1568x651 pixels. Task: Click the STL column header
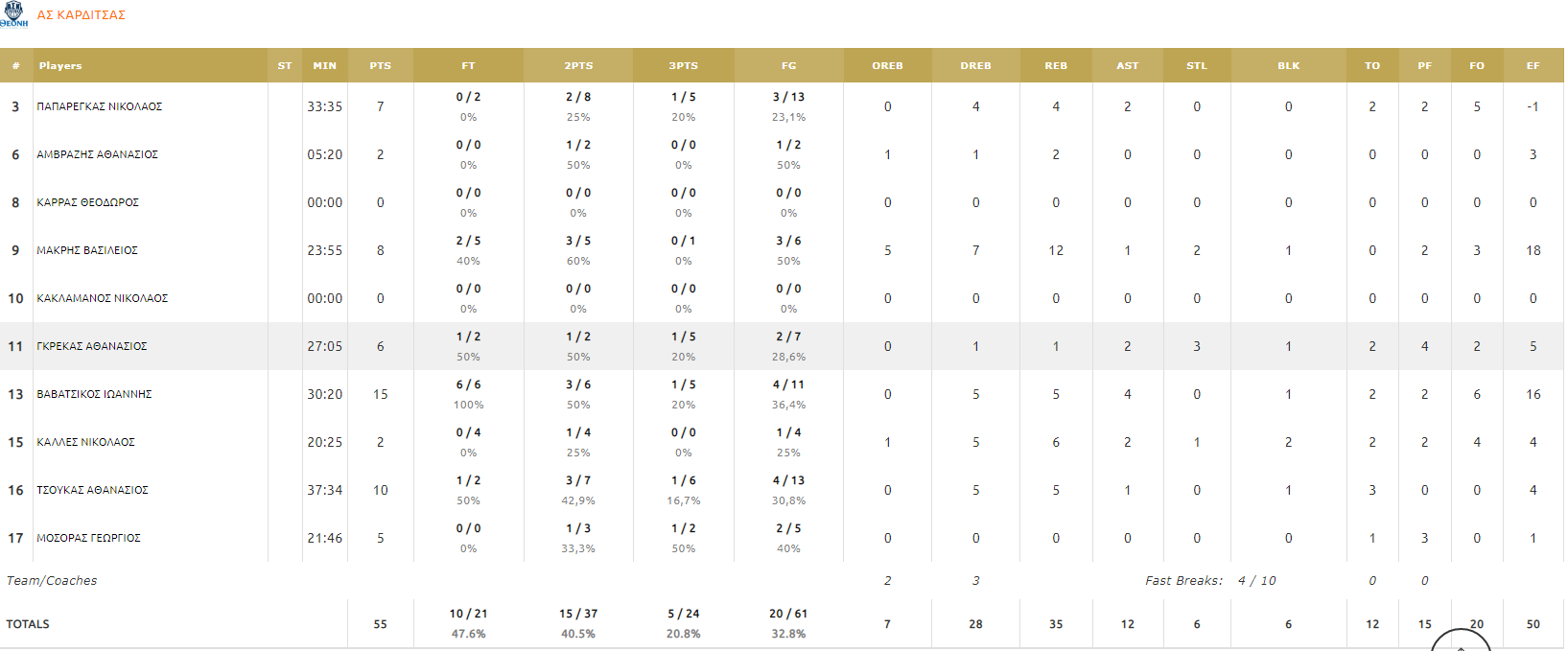1196,66
